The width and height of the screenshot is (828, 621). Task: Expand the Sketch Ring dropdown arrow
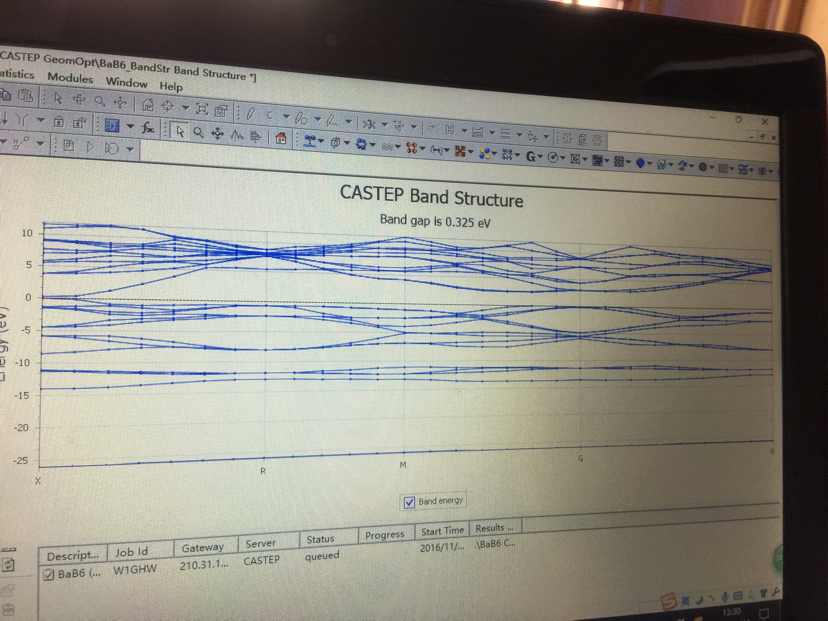[317, 119]
